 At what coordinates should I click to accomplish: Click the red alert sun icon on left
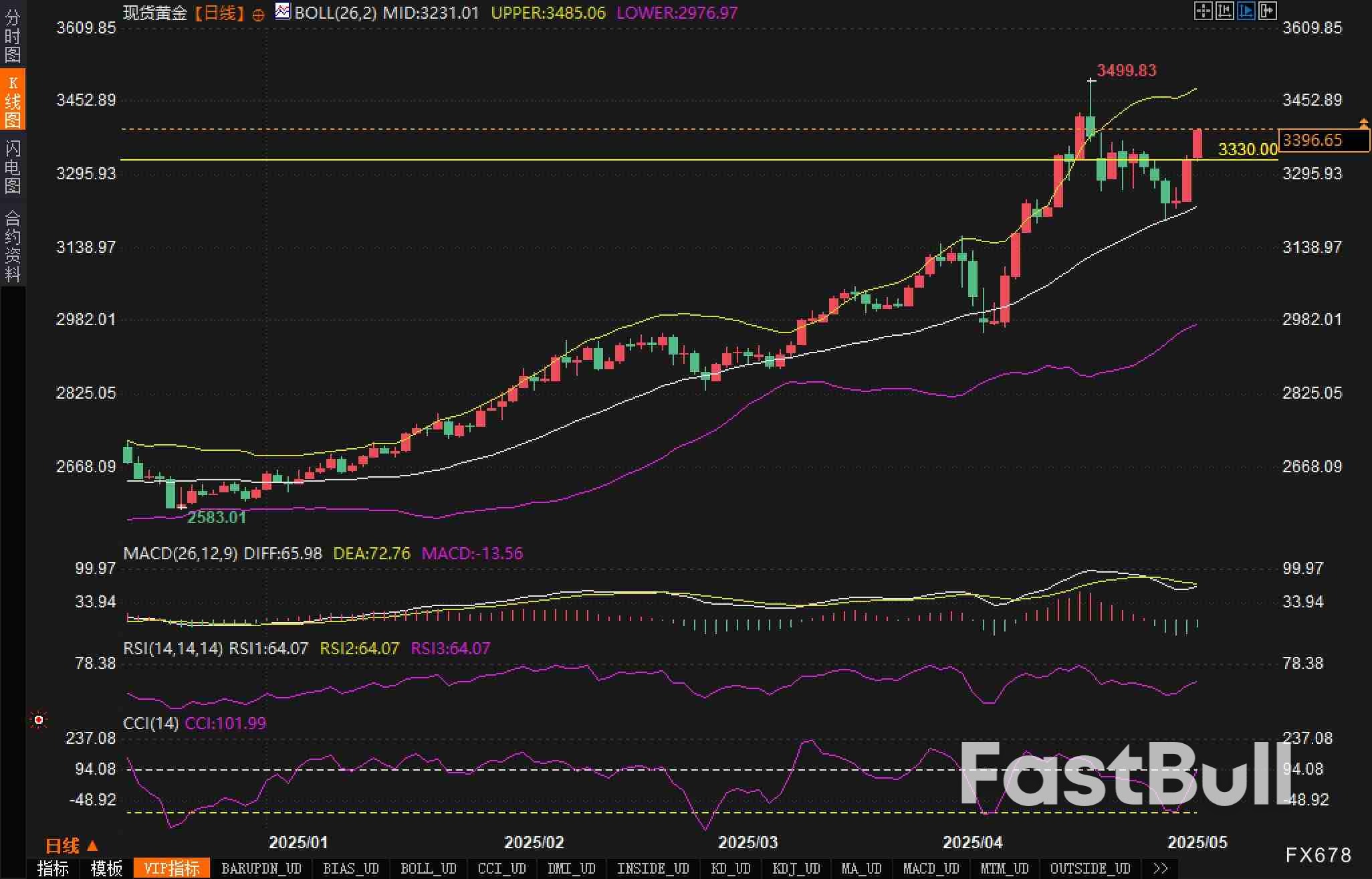pyautogui.click(x=39, y=720)
